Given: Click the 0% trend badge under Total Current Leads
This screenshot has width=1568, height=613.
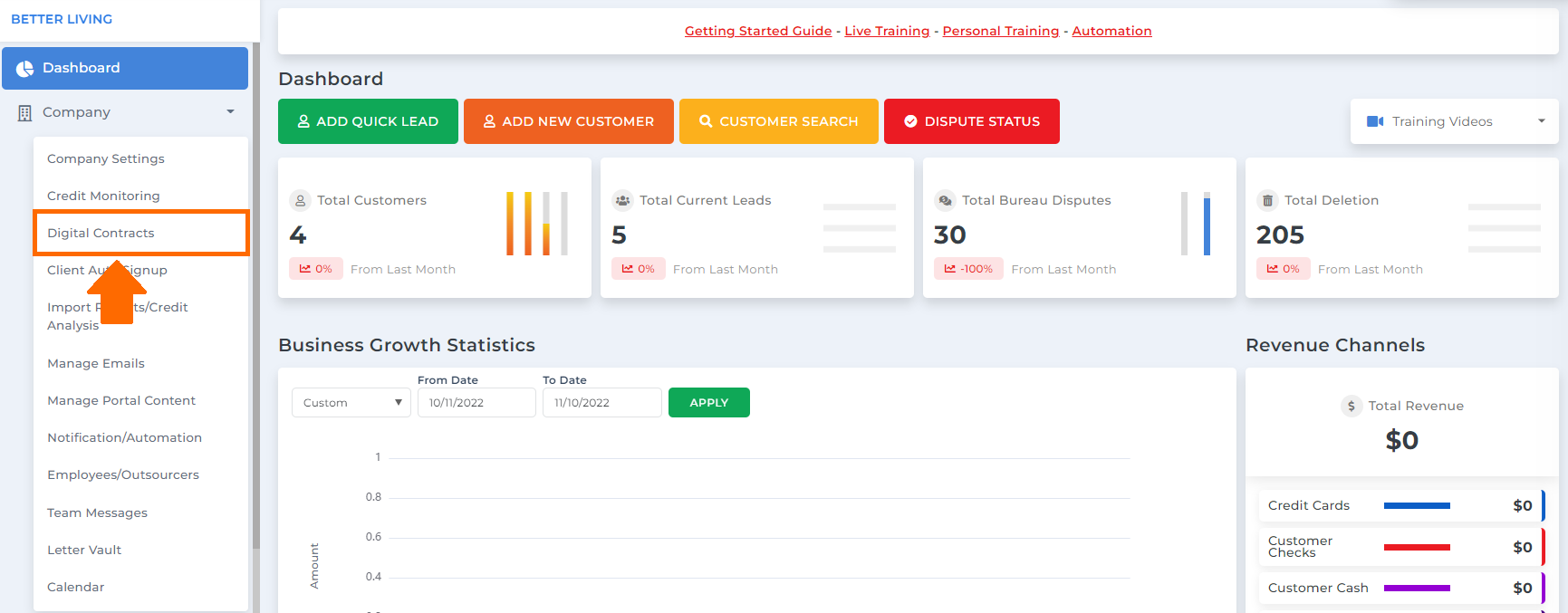Looking at the screenshot, I should click(638, 269).
